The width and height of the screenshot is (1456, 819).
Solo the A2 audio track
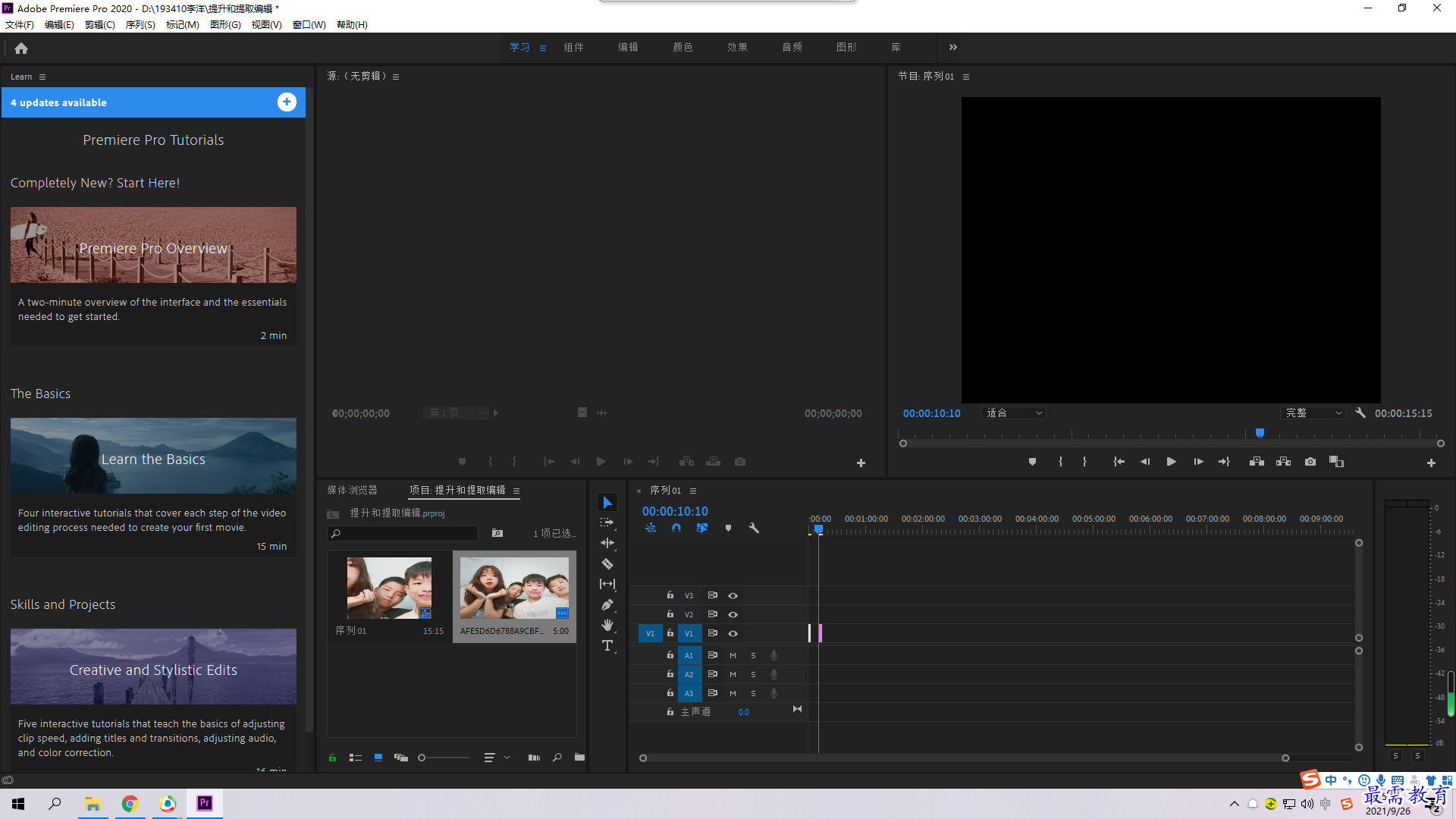point(753,674)
